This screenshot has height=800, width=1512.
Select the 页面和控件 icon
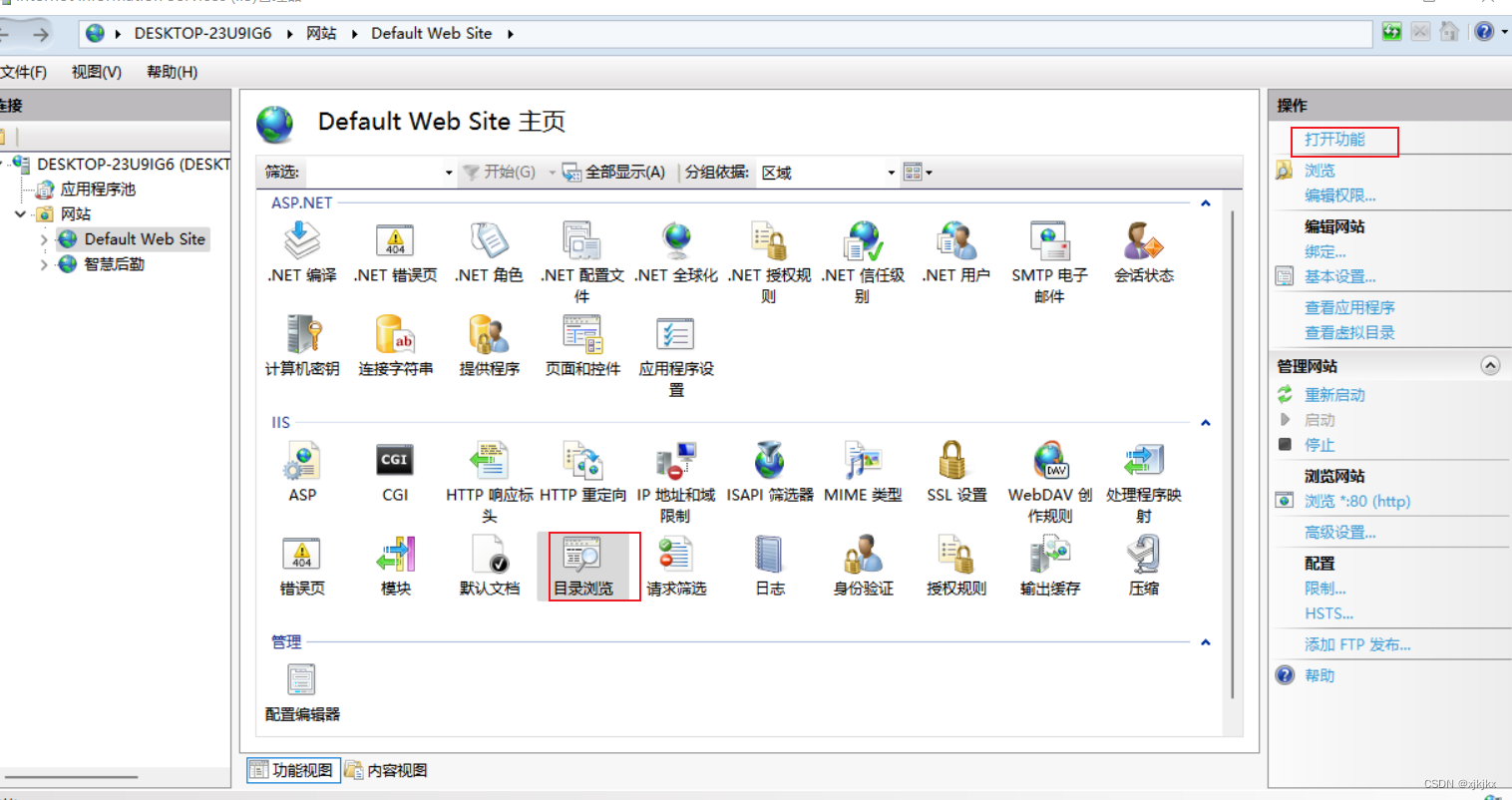click(582, 334)
